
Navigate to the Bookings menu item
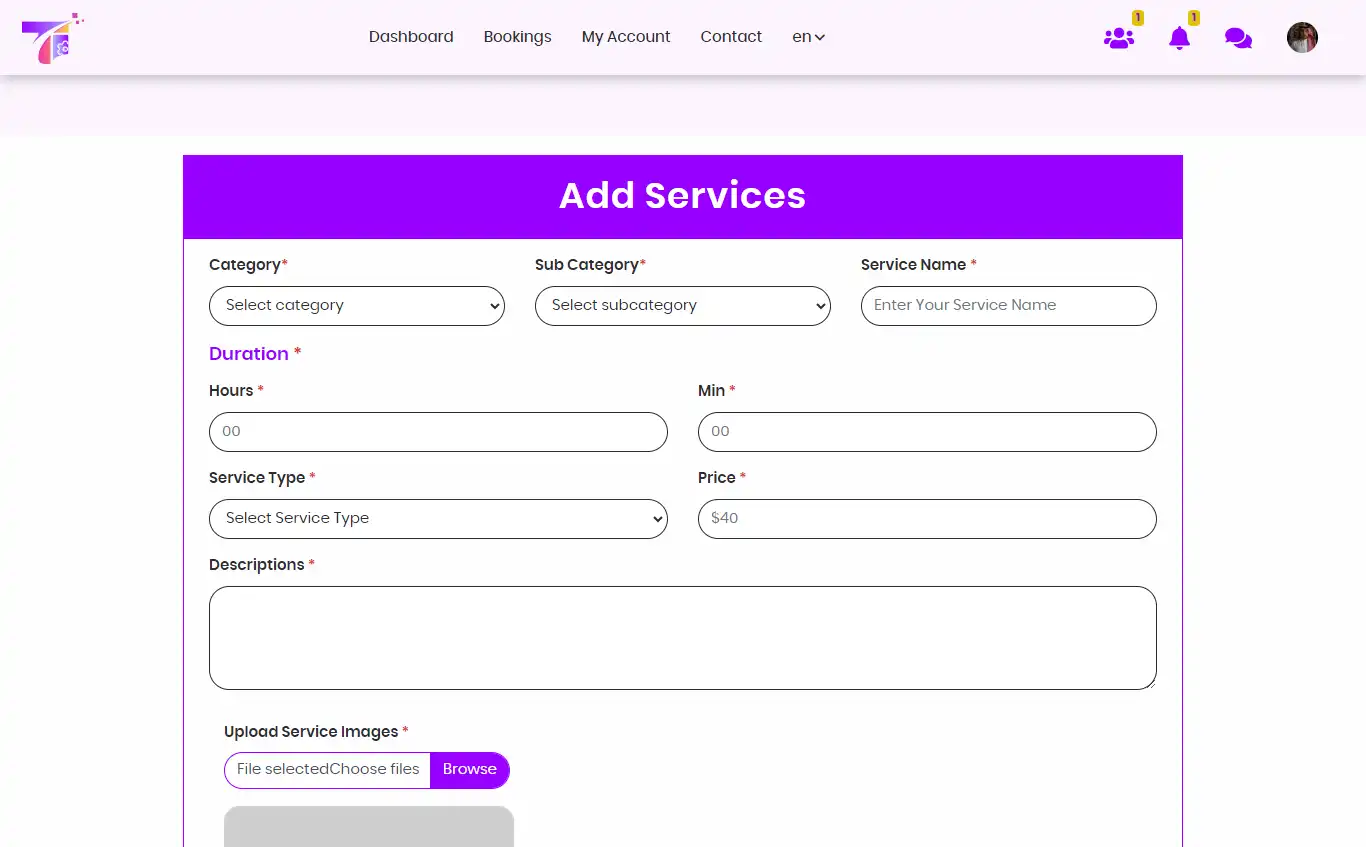point(517,37)
